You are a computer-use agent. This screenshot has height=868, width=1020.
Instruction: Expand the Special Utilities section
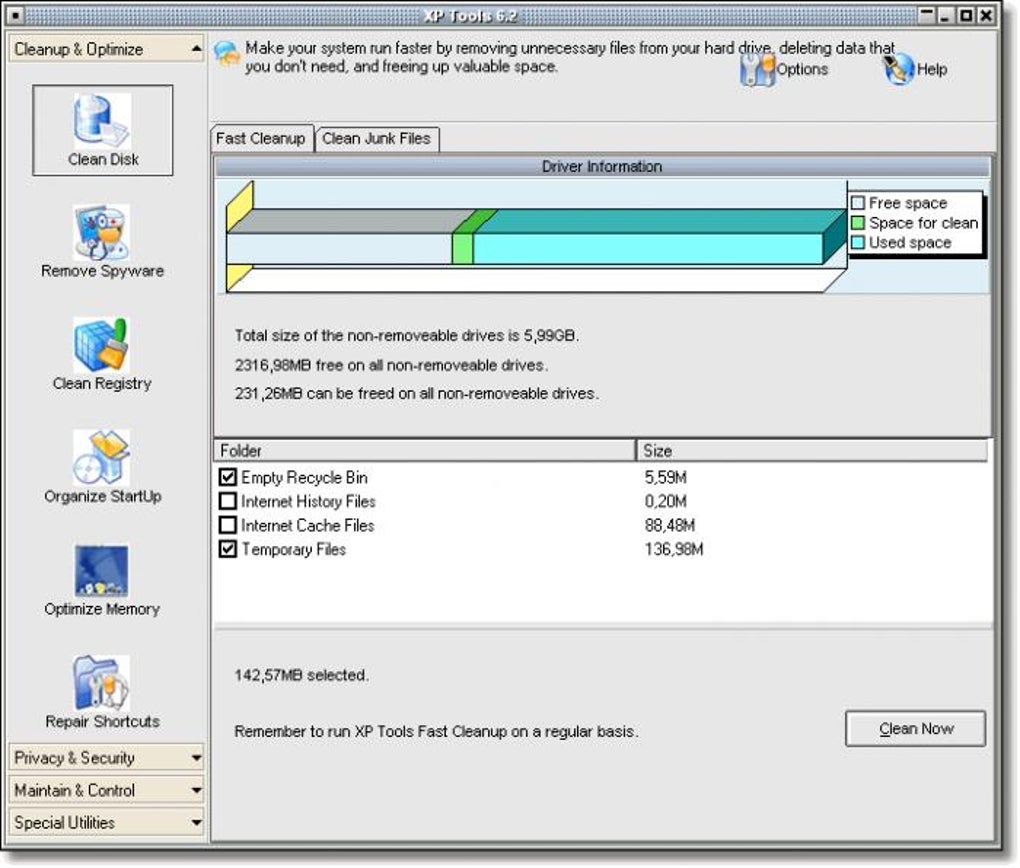104,822
